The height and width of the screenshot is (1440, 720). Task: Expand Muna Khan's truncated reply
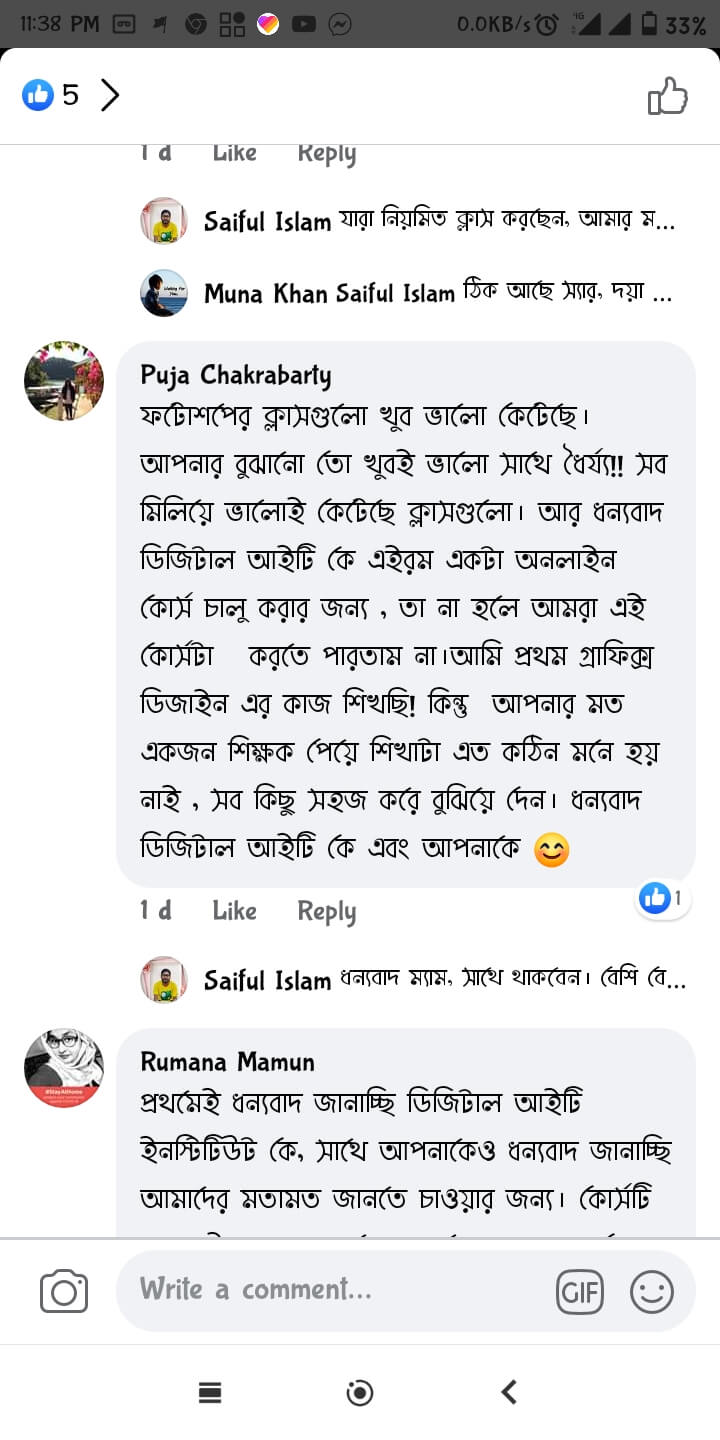click(438, 293)
